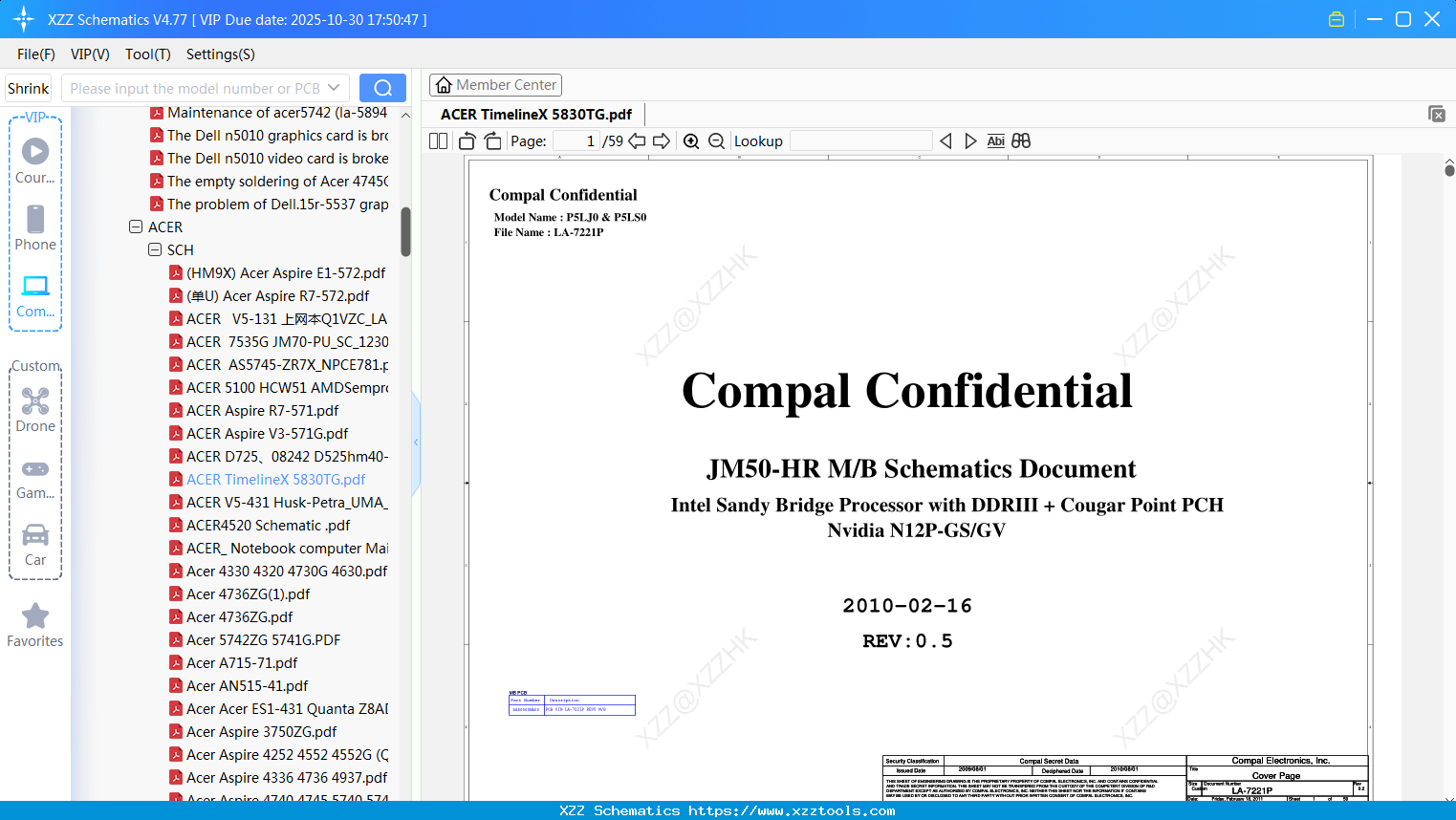Zoom out of the schematic
The width and height of the screenshot is (1456, 820).
click(x=717, y=141)
